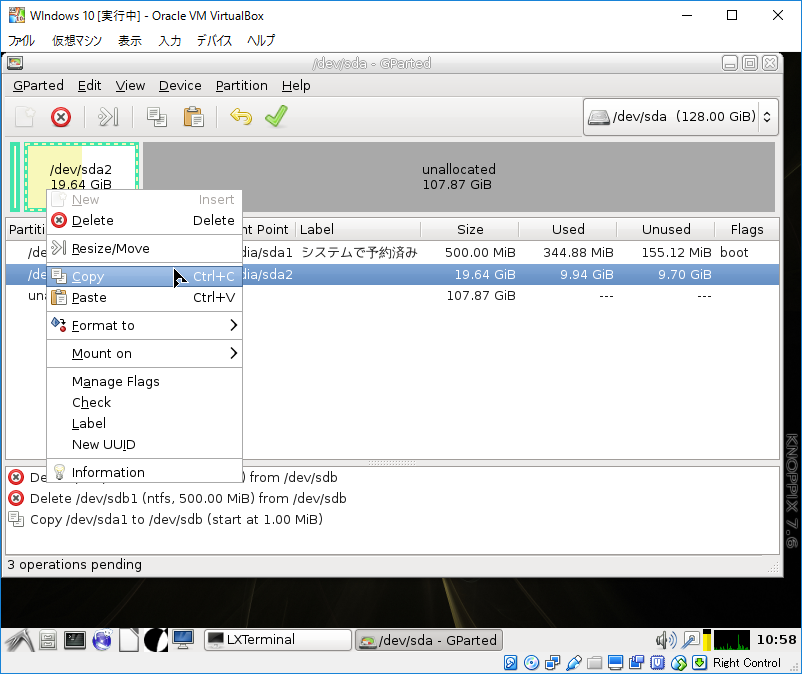Image resolution: width=802 pixels, height=674 pixels.
Task: Click the green CPU usage monitor graph
Action: pyautogui.click(x=731, y=640)
